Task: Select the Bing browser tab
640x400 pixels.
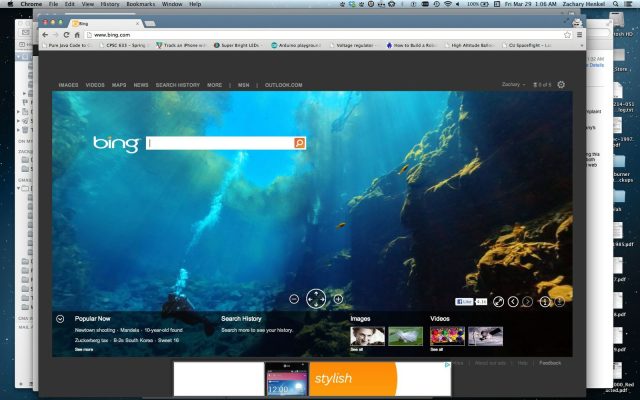Action: click(x=106, y=24)
